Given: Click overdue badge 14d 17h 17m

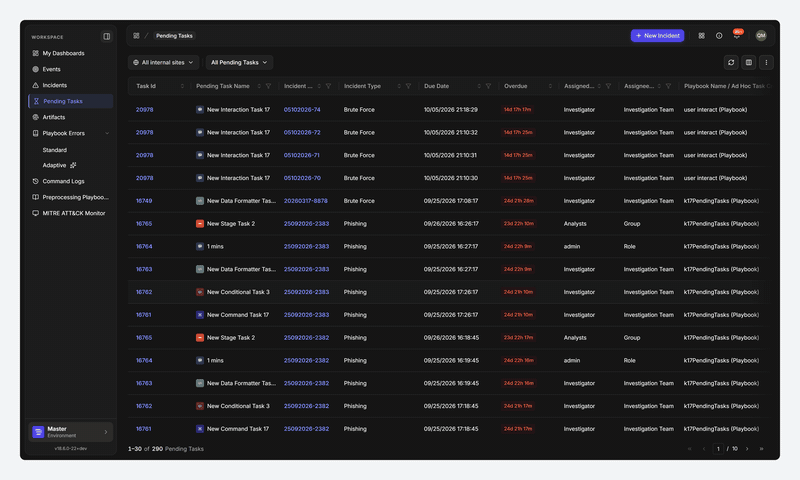Looking at the screenshot, I should click(517, 110).
